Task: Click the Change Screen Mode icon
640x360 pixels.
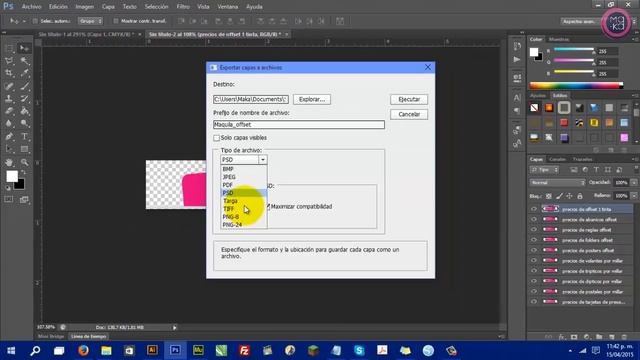Action: 24,199
